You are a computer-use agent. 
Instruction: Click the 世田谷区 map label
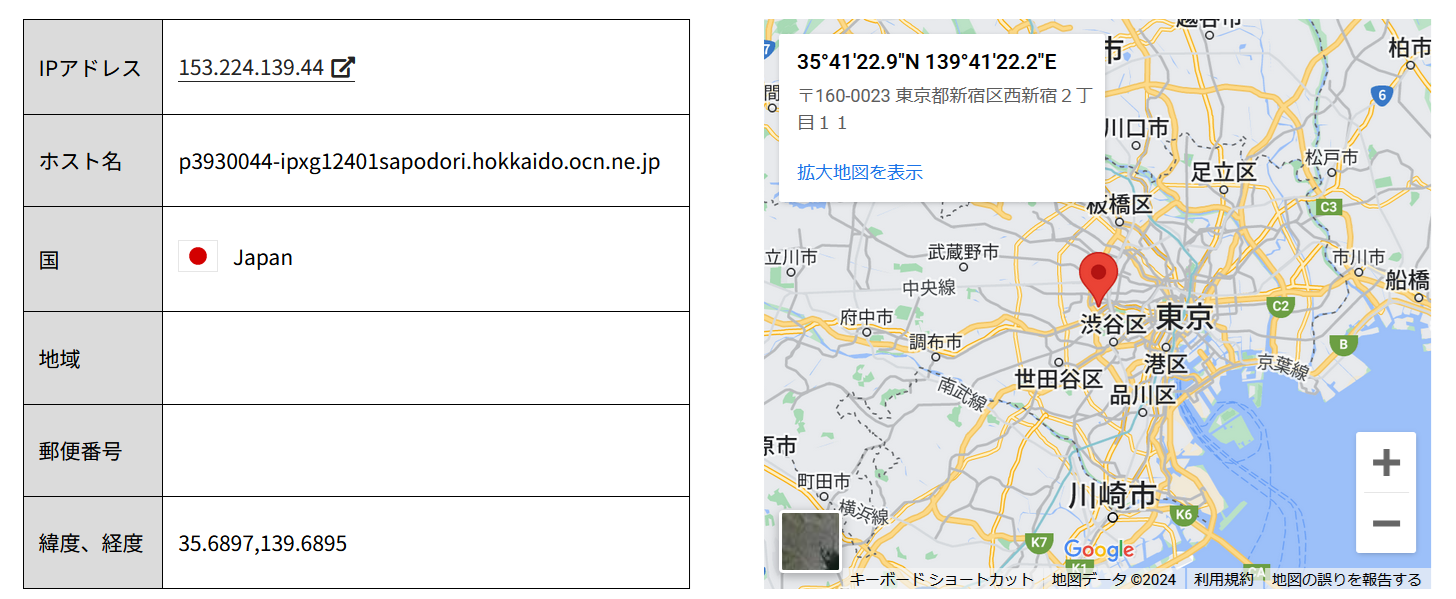coord(1059,379)
